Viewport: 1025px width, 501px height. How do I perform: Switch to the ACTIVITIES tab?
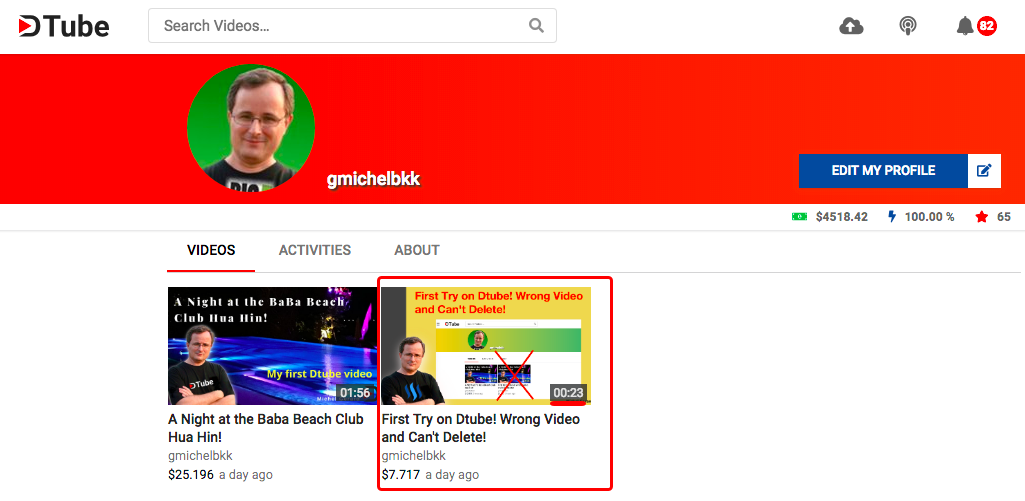314,250
